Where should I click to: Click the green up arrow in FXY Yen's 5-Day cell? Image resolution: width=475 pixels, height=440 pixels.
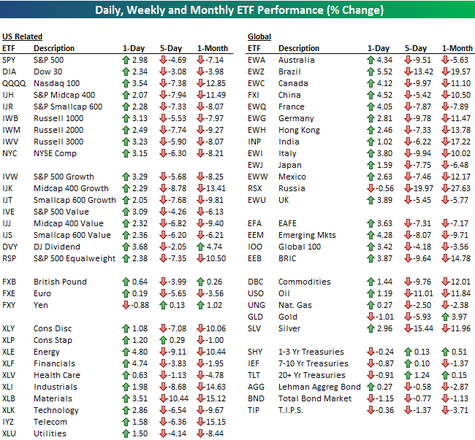point(163,305)
